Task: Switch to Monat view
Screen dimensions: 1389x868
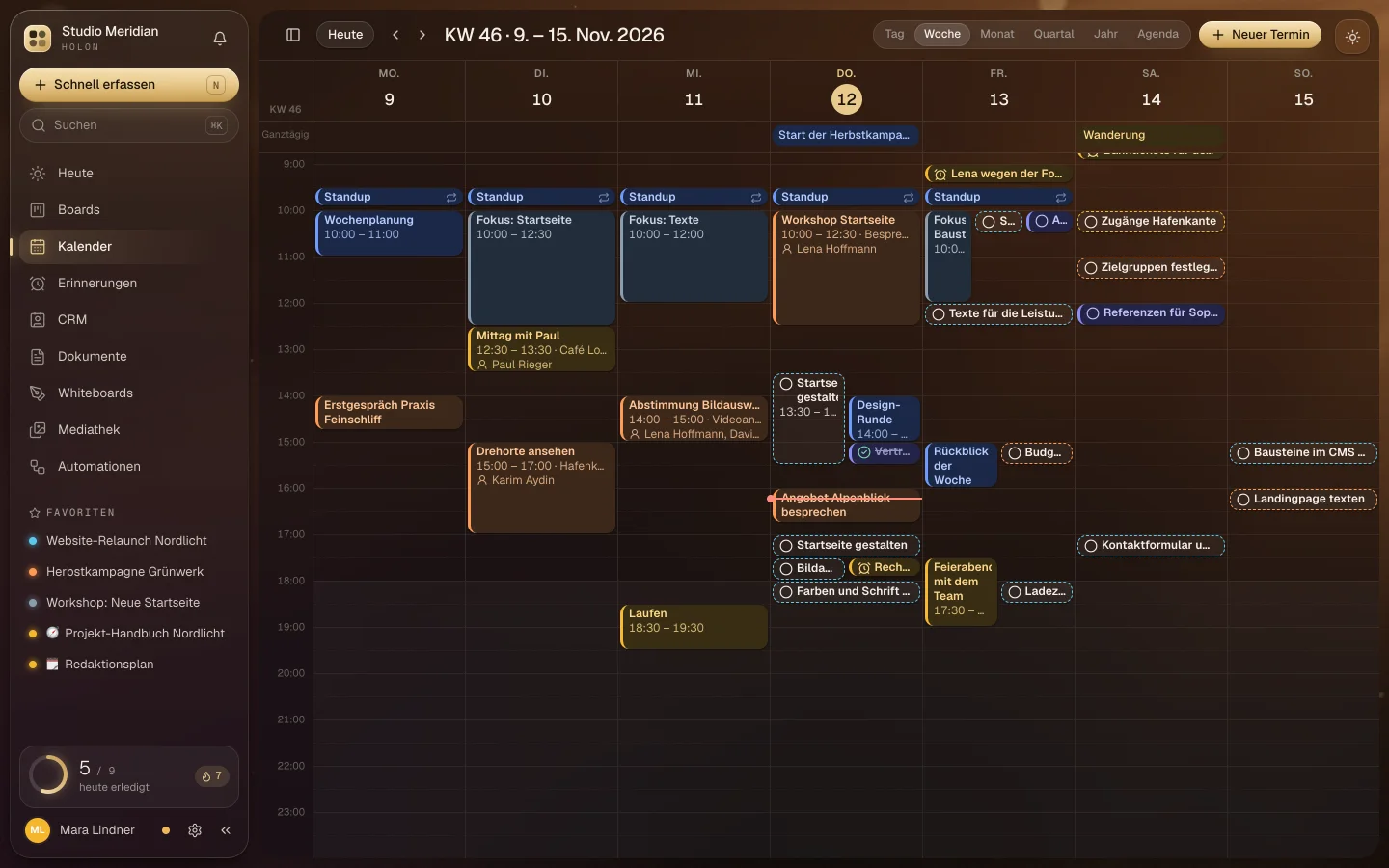Action: (997, 34)
